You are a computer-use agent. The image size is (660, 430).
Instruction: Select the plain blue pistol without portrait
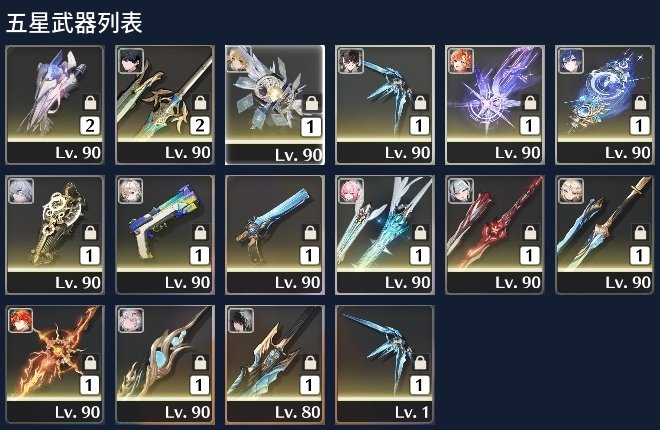tap(275, 234)
